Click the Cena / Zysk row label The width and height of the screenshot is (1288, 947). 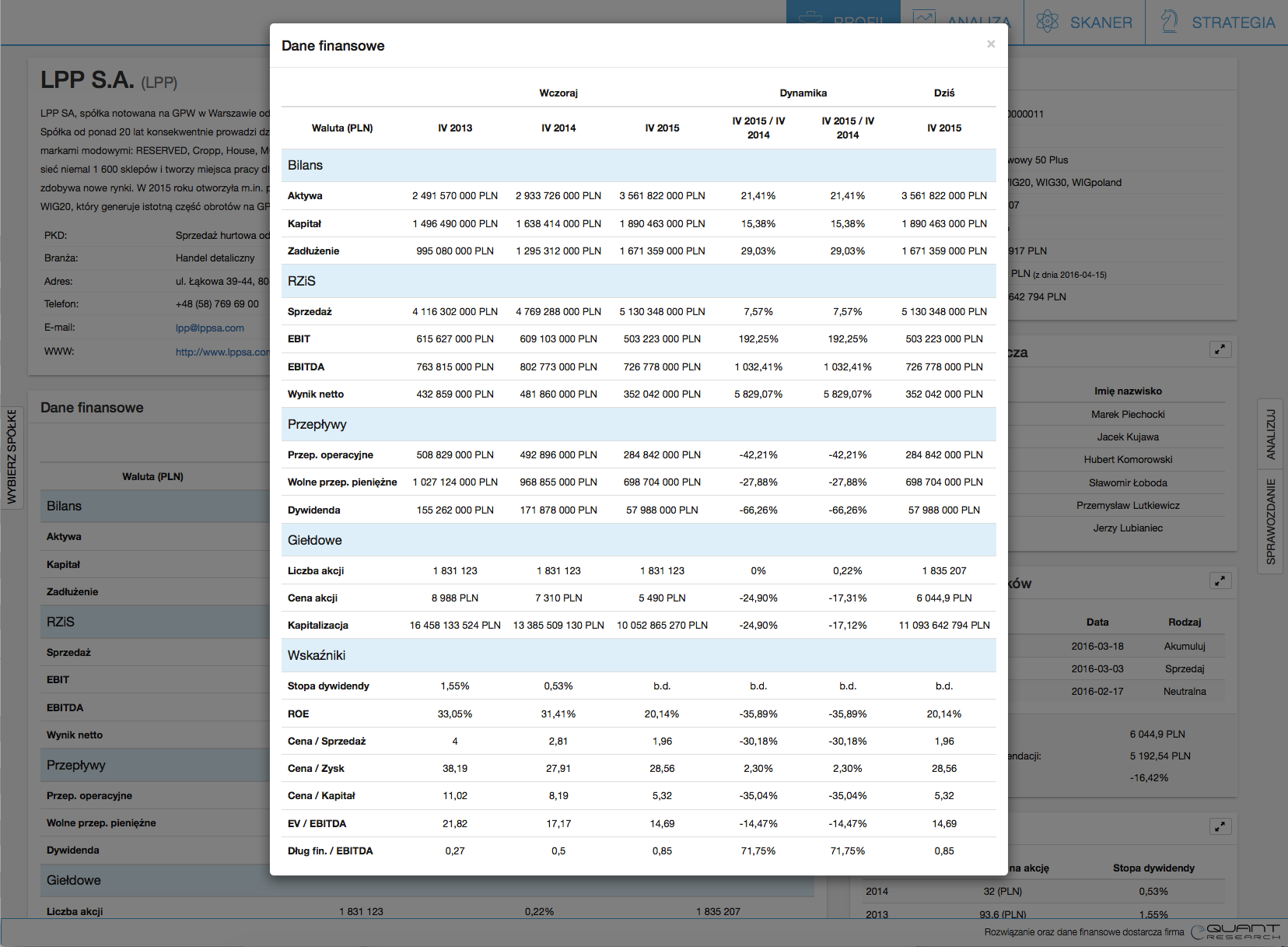(x=316, y=768)
